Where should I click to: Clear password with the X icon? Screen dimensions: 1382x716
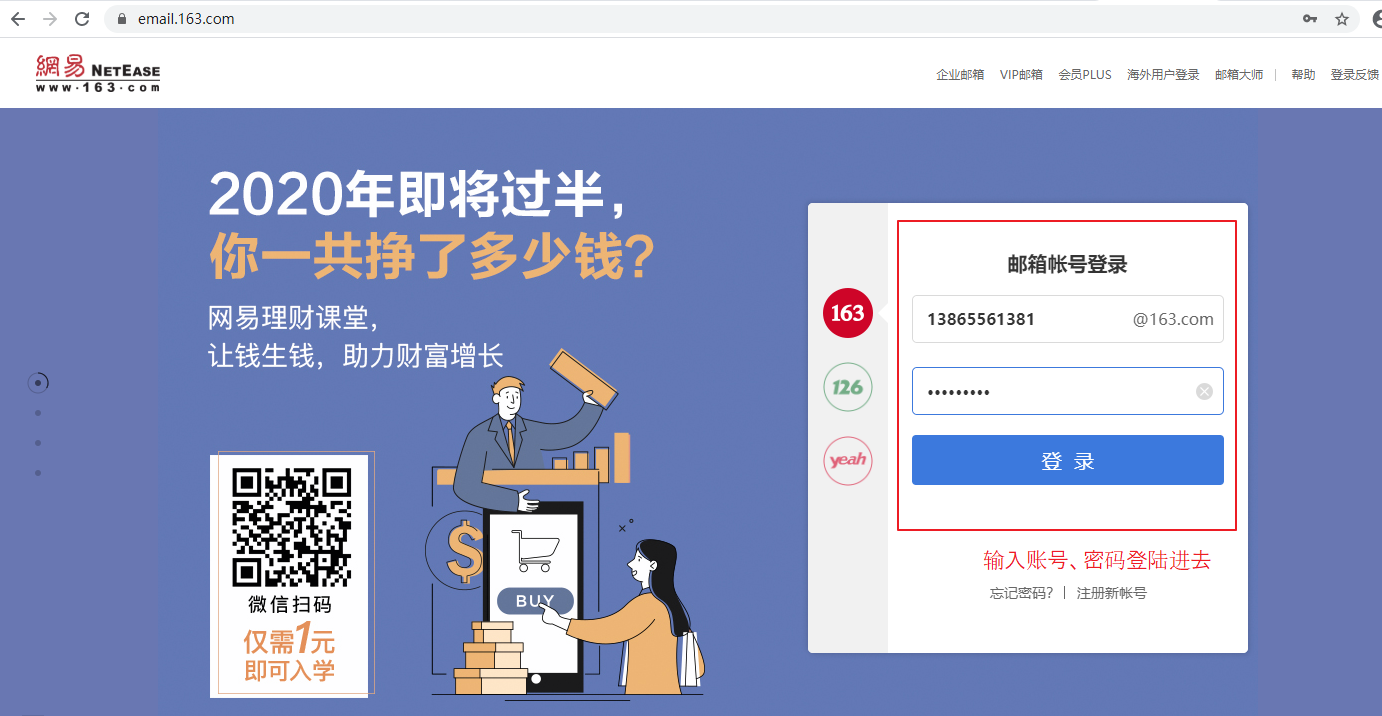[1205, 391]
